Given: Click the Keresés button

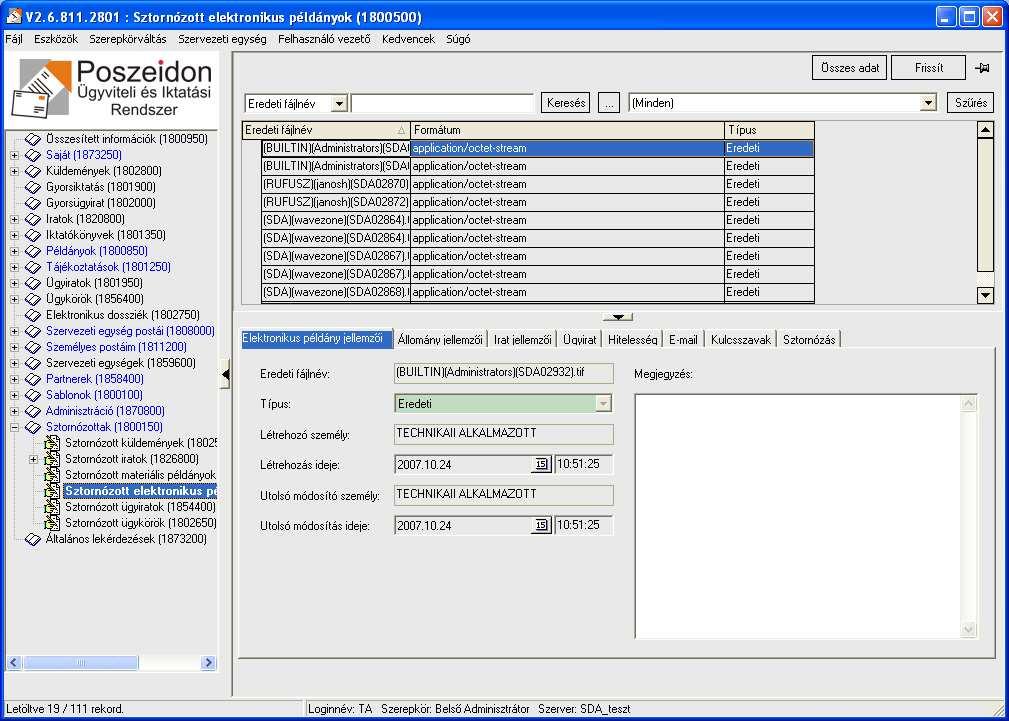Looking at the screenshot, I should click(x=566, y=102).
